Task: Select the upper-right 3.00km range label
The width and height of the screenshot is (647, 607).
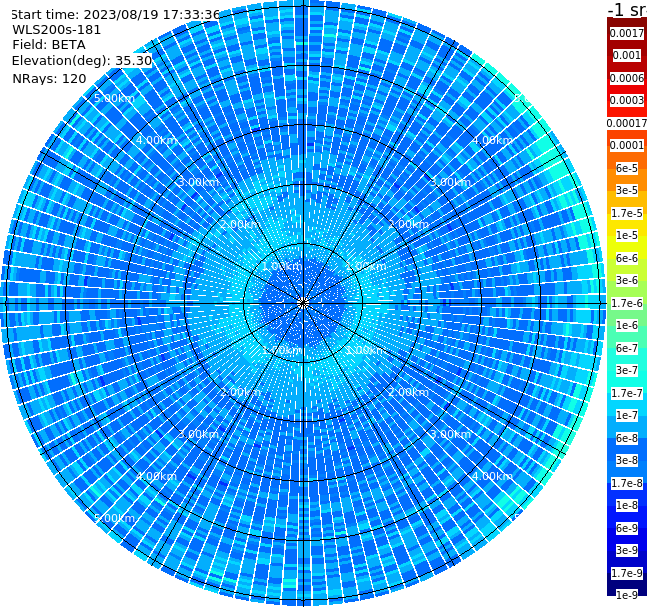Action: tap(451, 182)
